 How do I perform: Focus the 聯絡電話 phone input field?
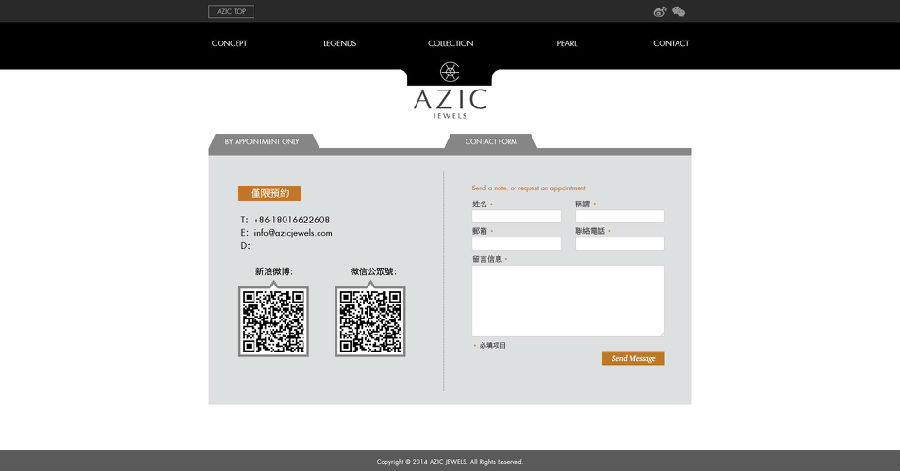coord(620,243)
